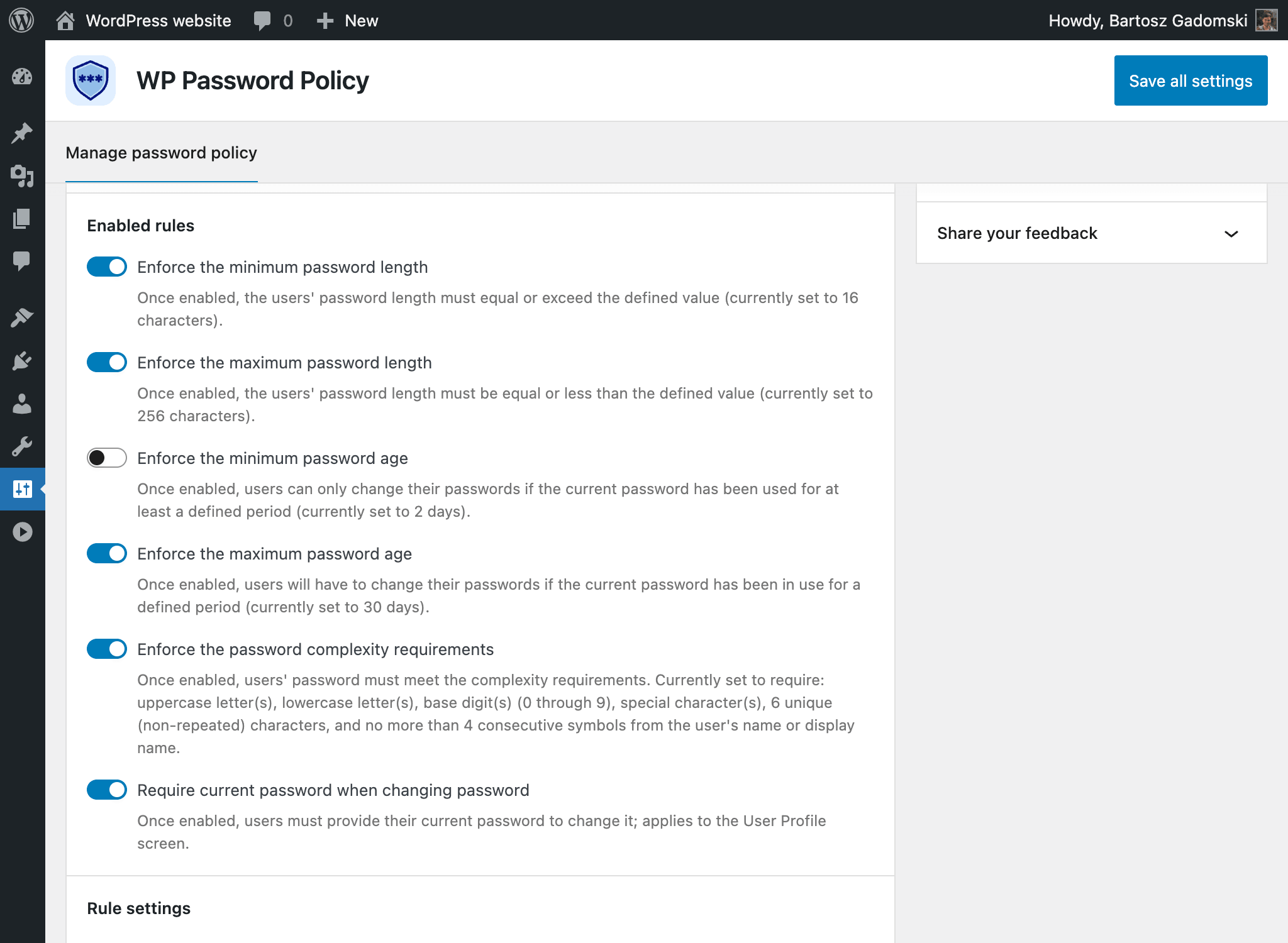
Task: Click the WP Password Policy shield logo
Action: coord(91,80)
